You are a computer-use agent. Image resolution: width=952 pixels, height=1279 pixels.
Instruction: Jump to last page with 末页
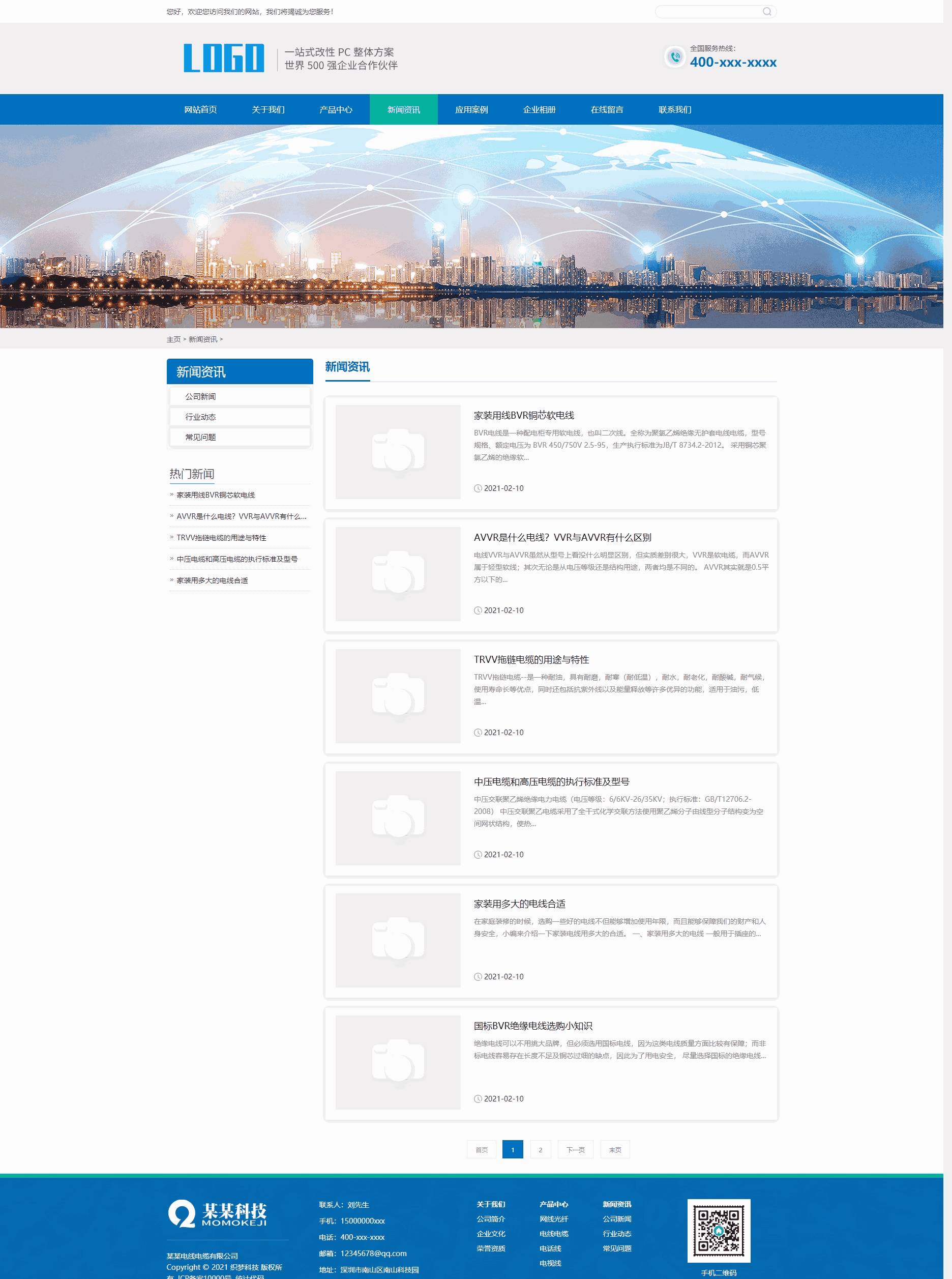click(x=615, y=1149)
